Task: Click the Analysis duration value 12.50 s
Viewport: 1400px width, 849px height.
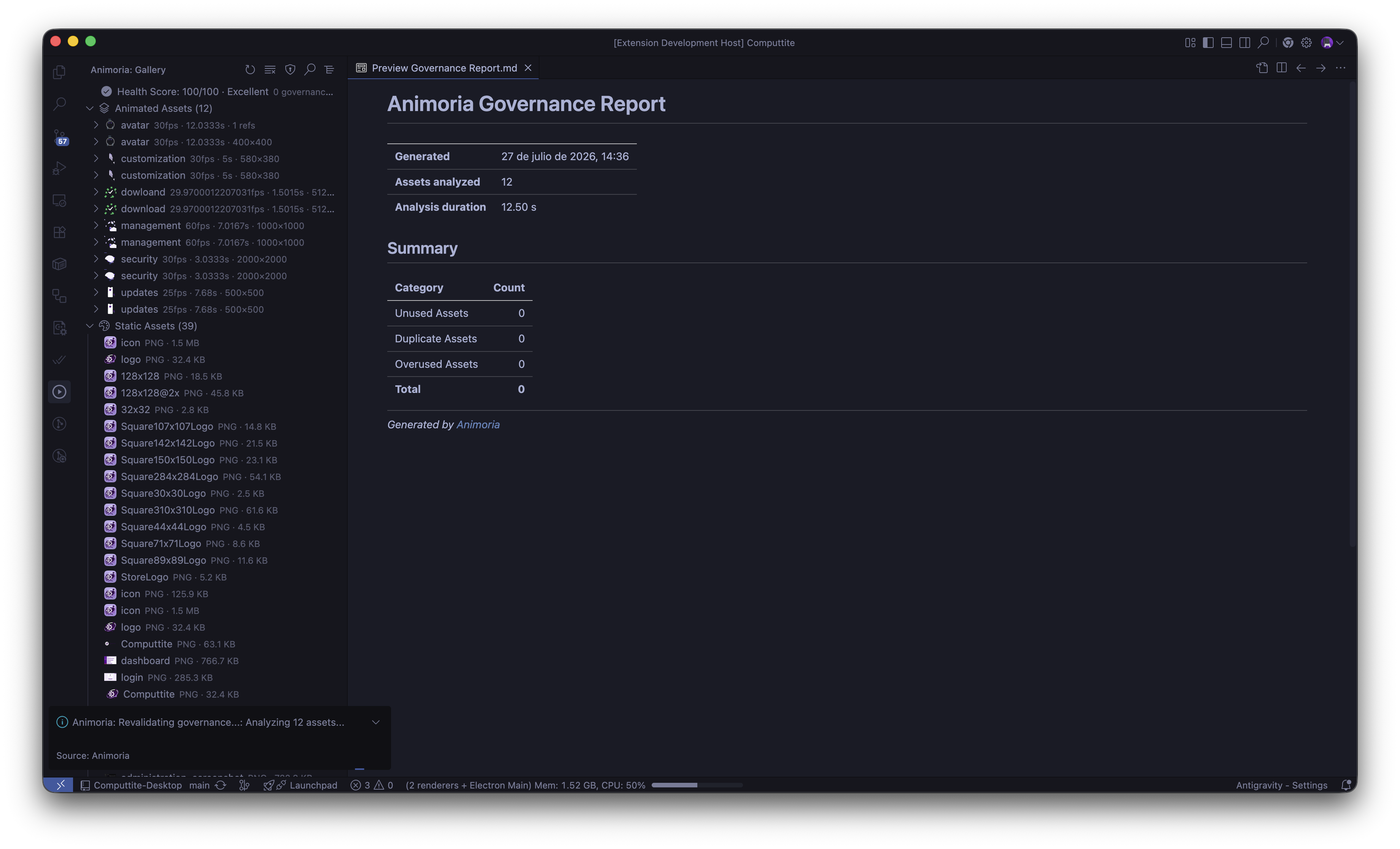Action: coord(518,207)
